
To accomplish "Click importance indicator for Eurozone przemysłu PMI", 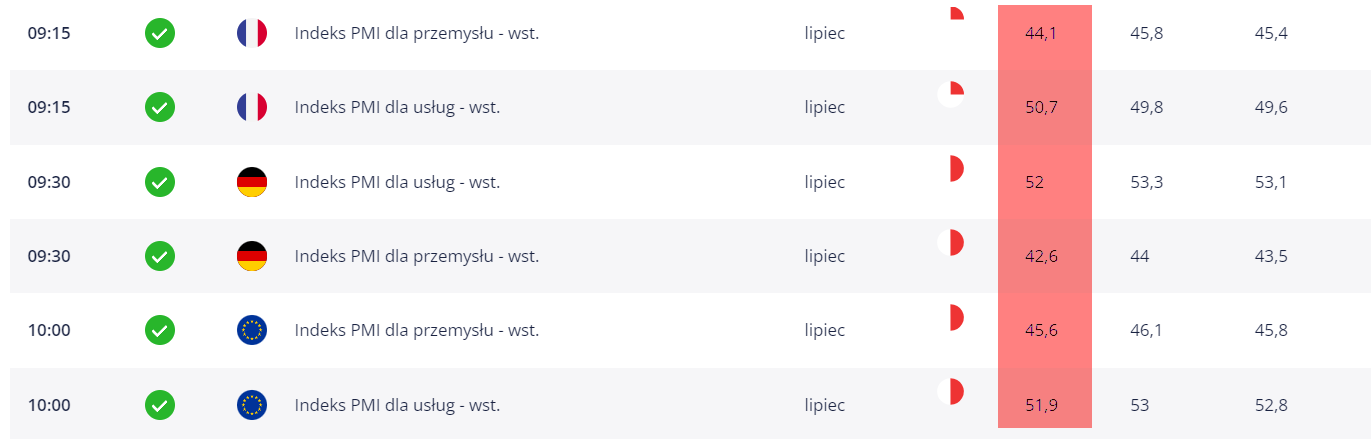I will (x=950, y=318).
